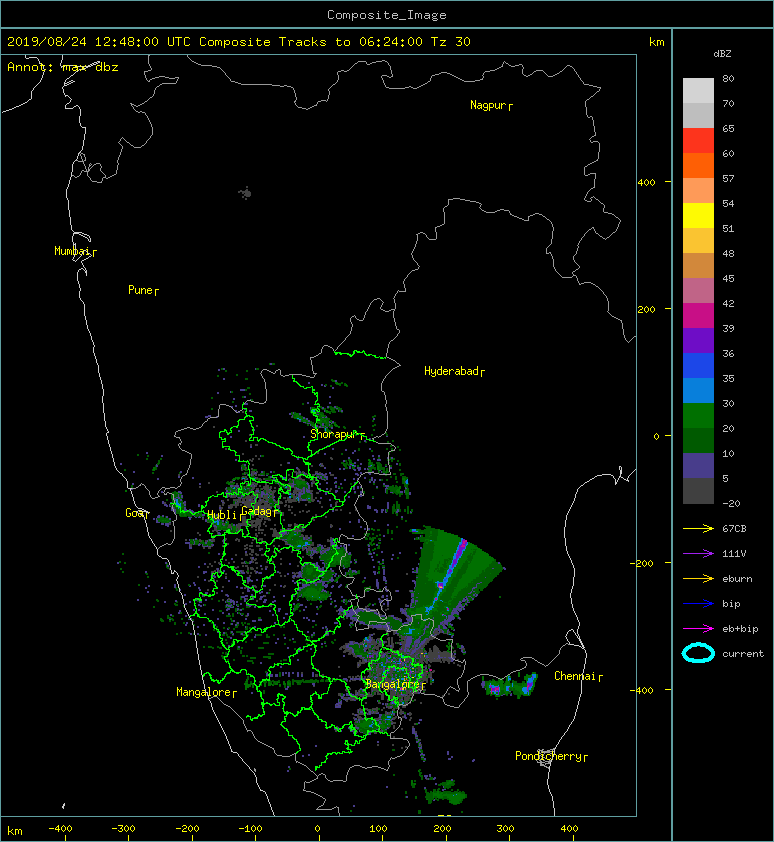774x842 pixels.
Task: Click the -20 dBZ dark gray swatch
Action: click(698, 491)
